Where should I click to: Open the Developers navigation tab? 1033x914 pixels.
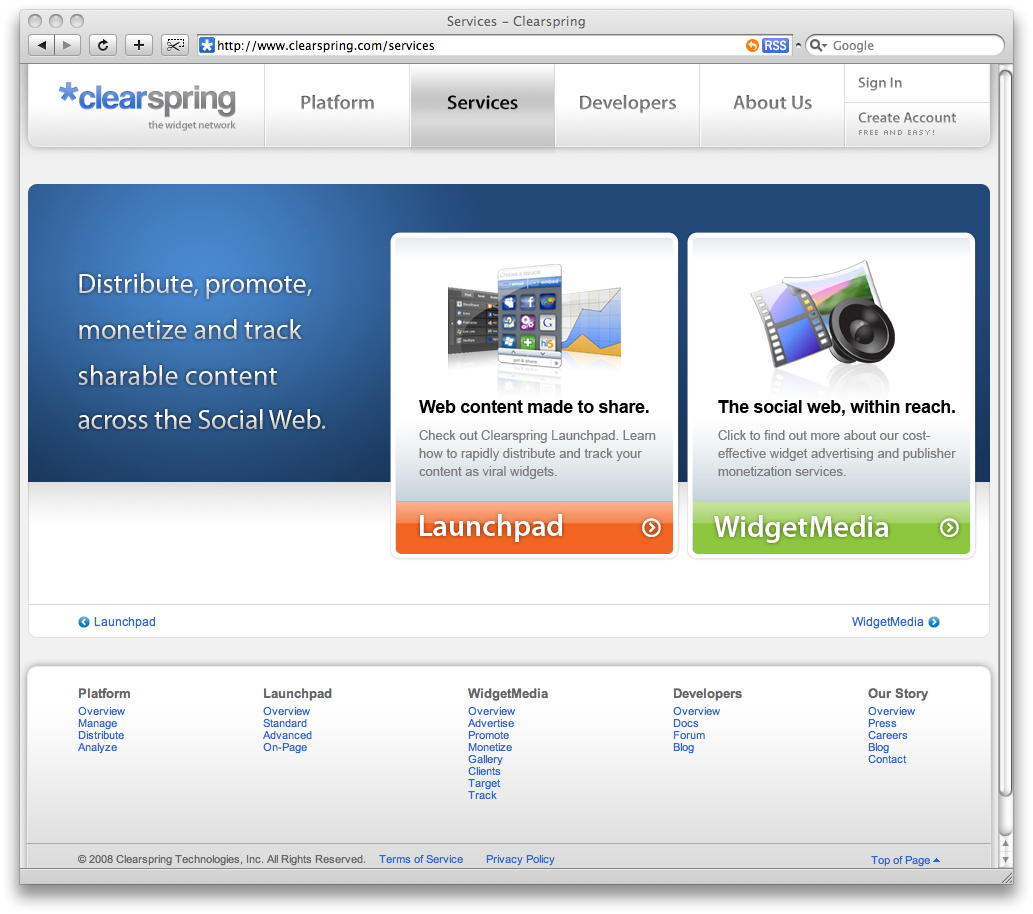point(627,105)
